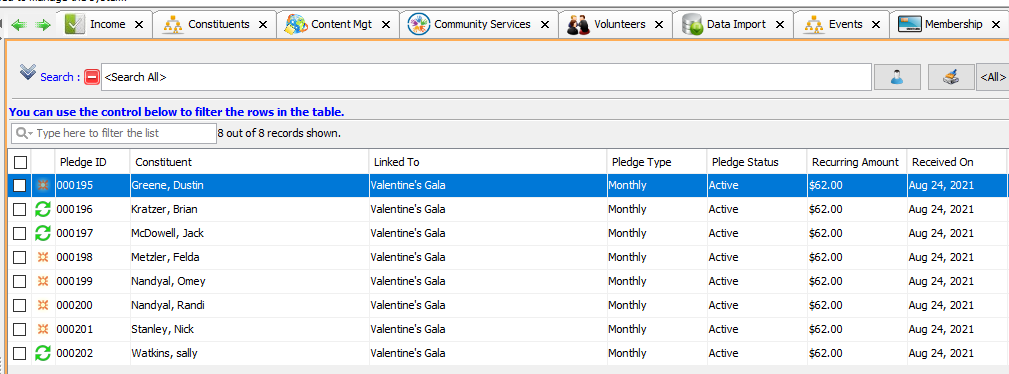Toggle the select-all header checkbox
The width and height of the screenshot is (1009, 374).
[20, 162]
